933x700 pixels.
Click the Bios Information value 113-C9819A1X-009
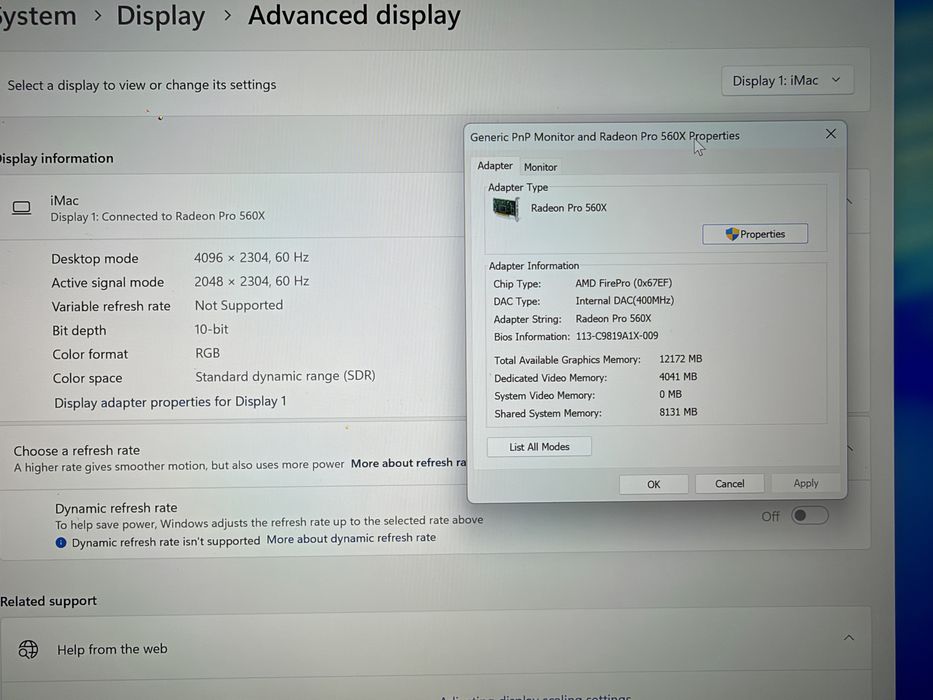617,336
